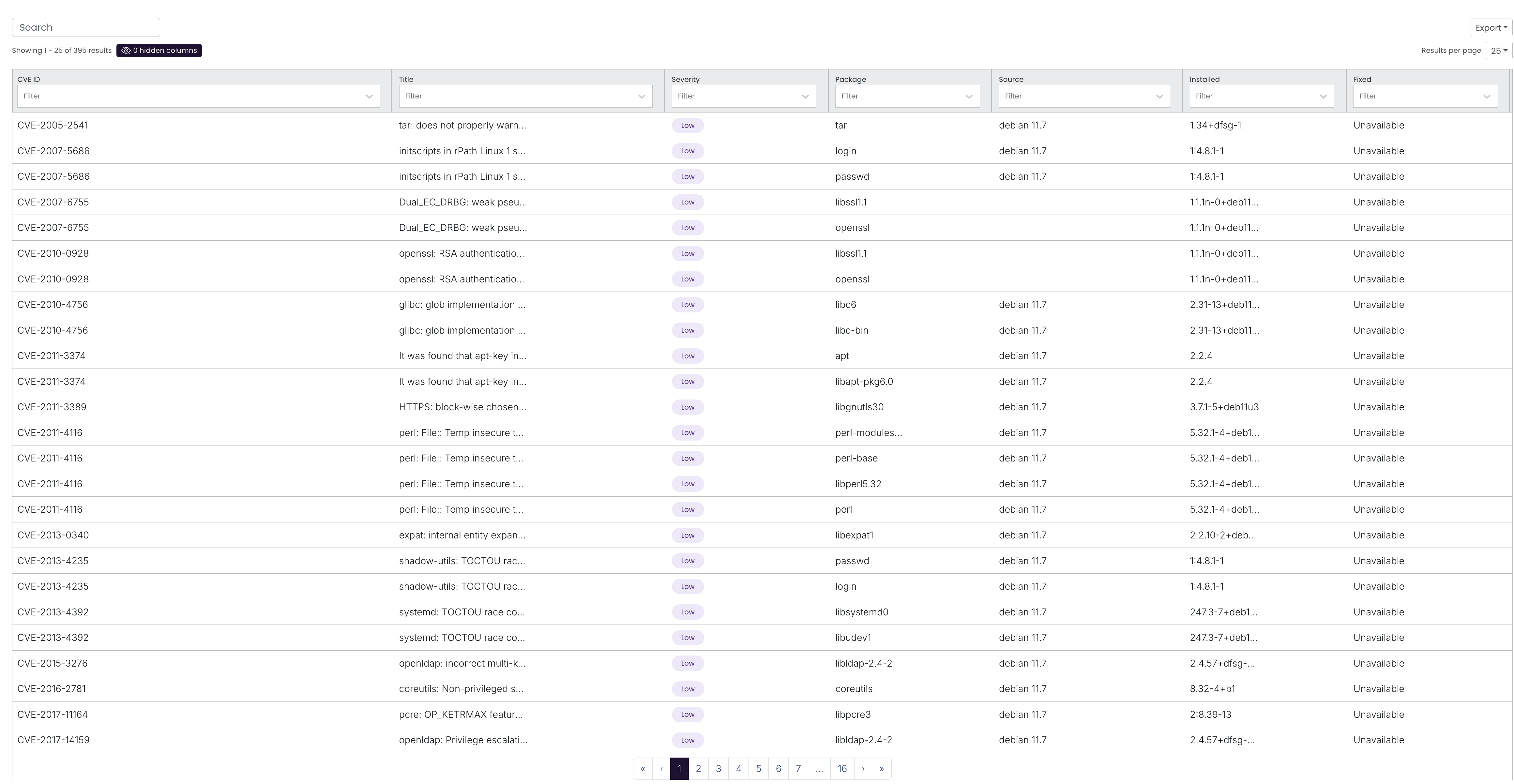Click the CVE-2011-3389 cell
1514x784 pixels.
coord(52,407)
